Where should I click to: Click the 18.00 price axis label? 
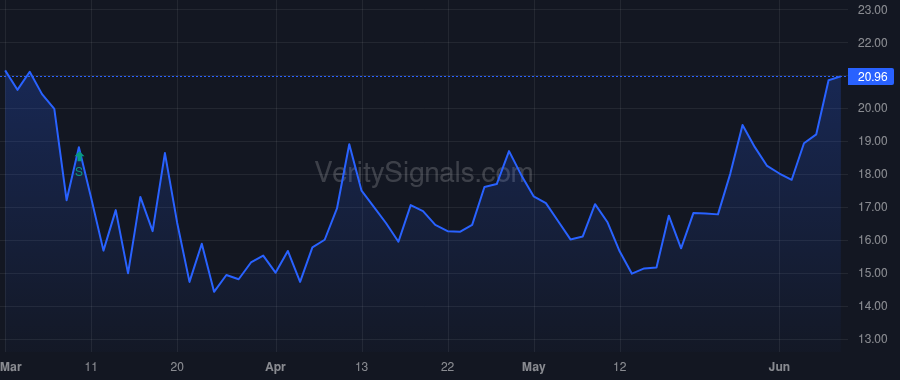pos(872,175)
